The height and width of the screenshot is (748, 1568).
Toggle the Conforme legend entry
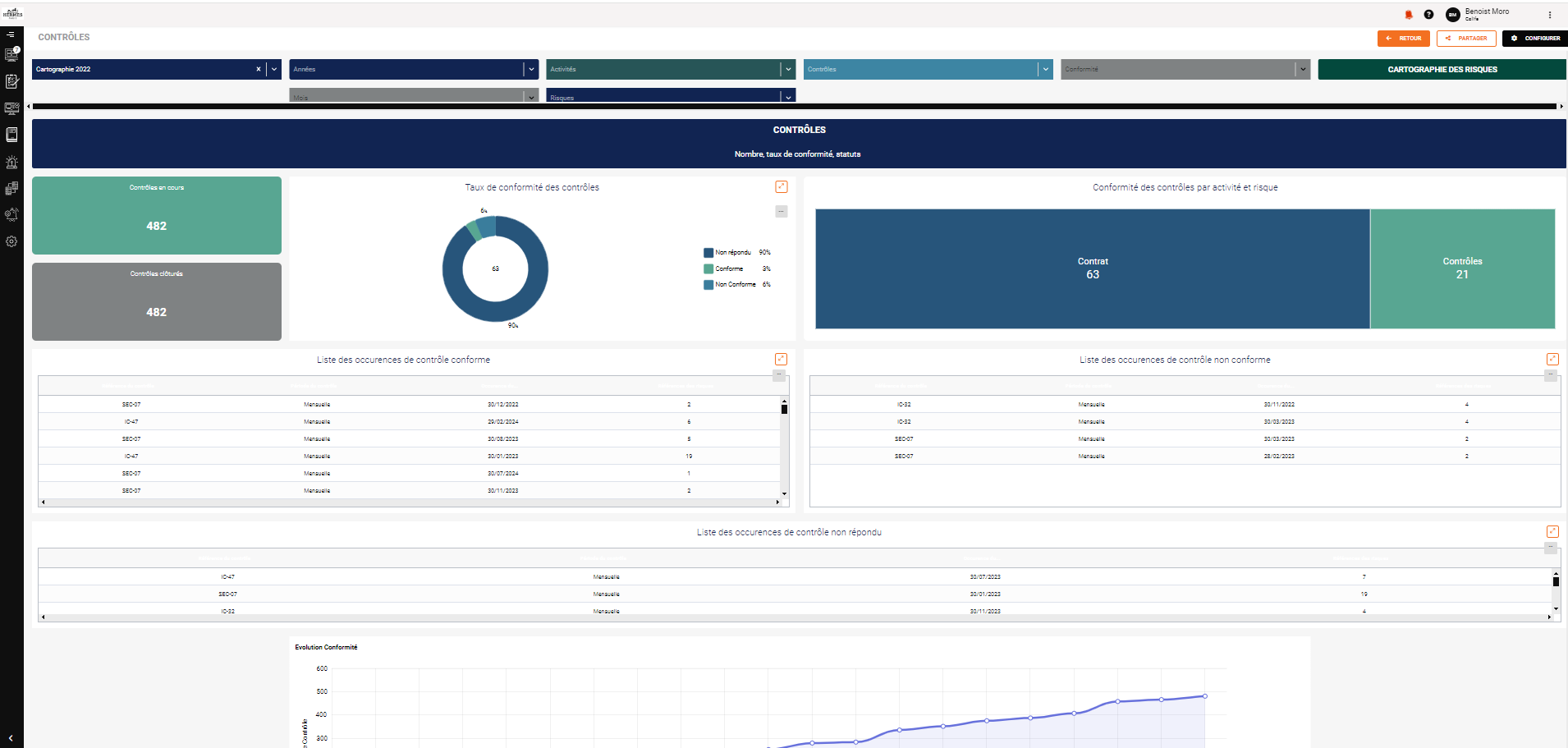pyautogui.click(x=736, y=268)
